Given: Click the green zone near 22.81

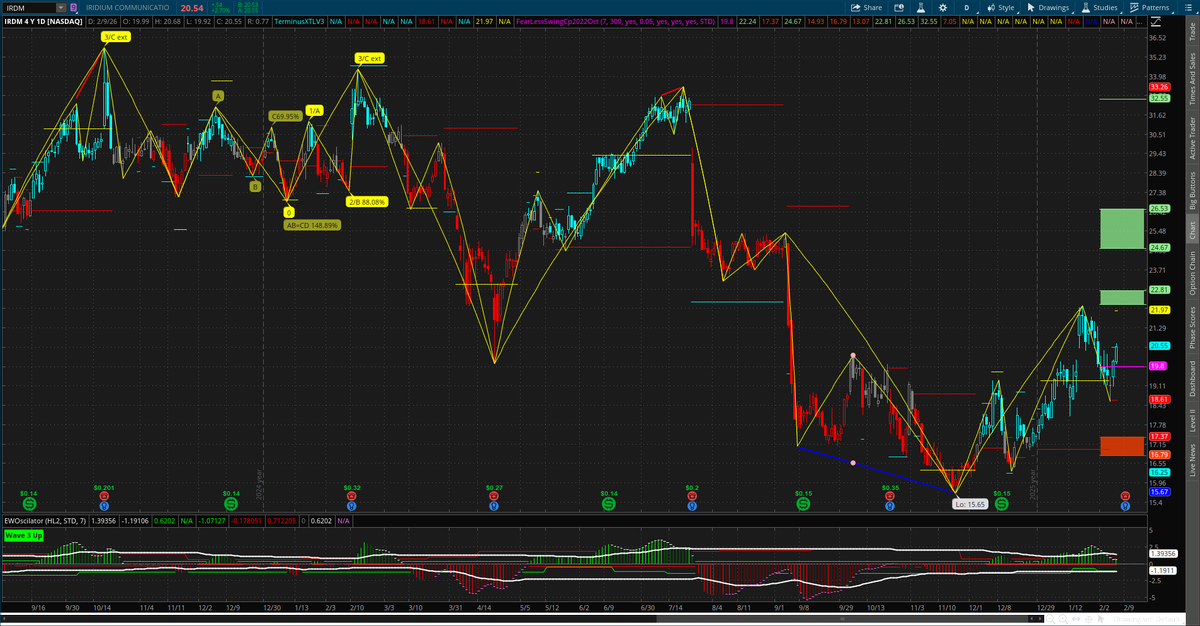Looking at the screenshot, I should [1121, 297].
